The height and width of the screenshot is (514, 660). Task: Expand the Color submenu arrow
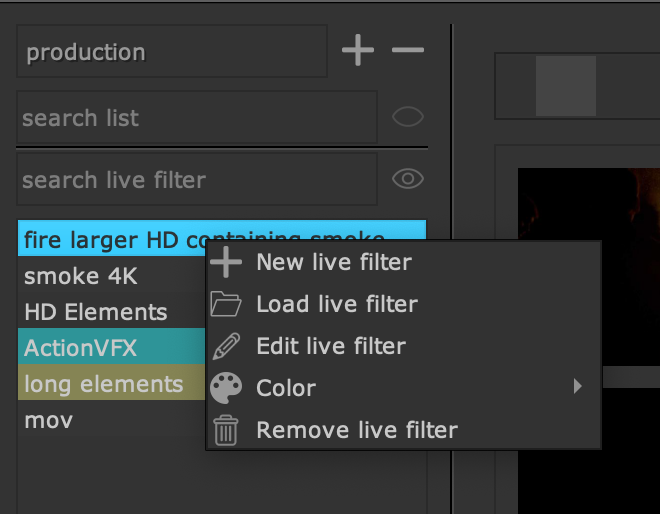pos(577,387)
